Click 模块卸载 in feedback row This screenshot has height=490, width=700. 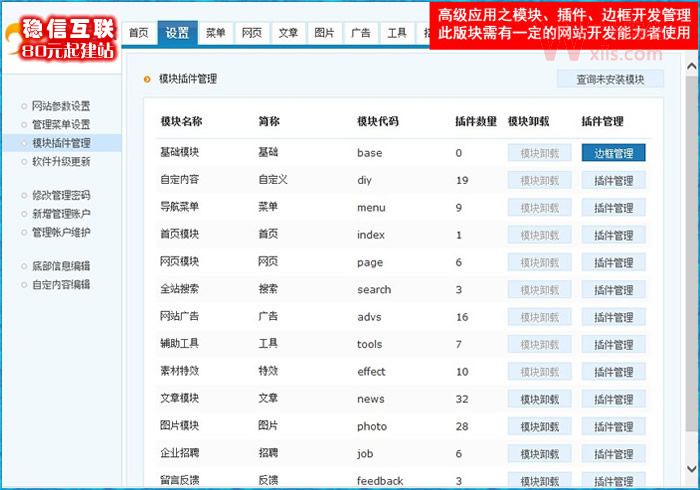tap(540, 481)
